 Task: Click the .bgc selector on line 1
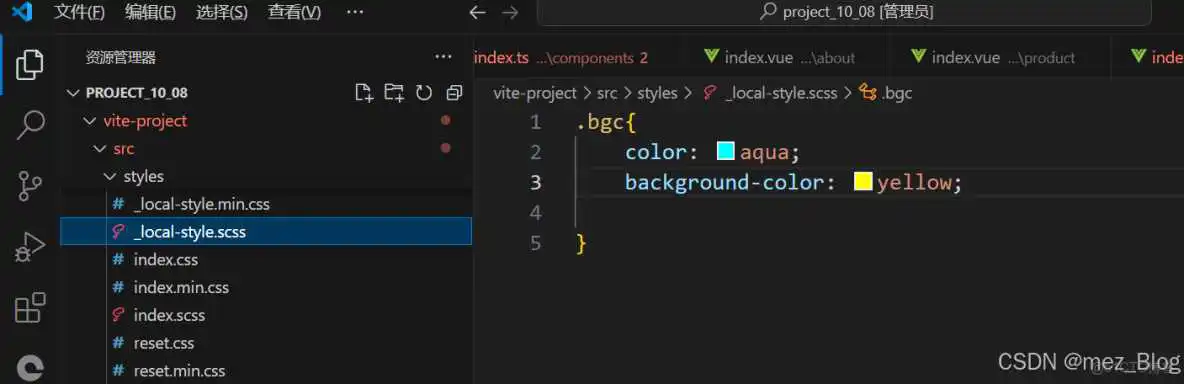pyautogui.click(x=600, y=121)
